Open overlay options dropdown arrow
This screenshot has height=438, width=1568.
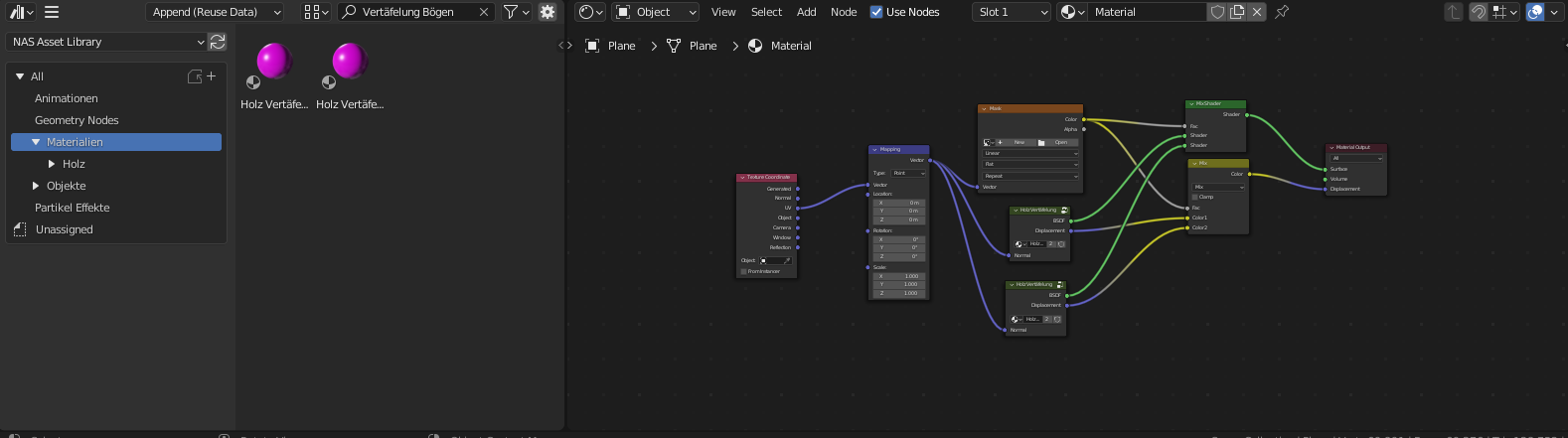(x=1554, y=12)
